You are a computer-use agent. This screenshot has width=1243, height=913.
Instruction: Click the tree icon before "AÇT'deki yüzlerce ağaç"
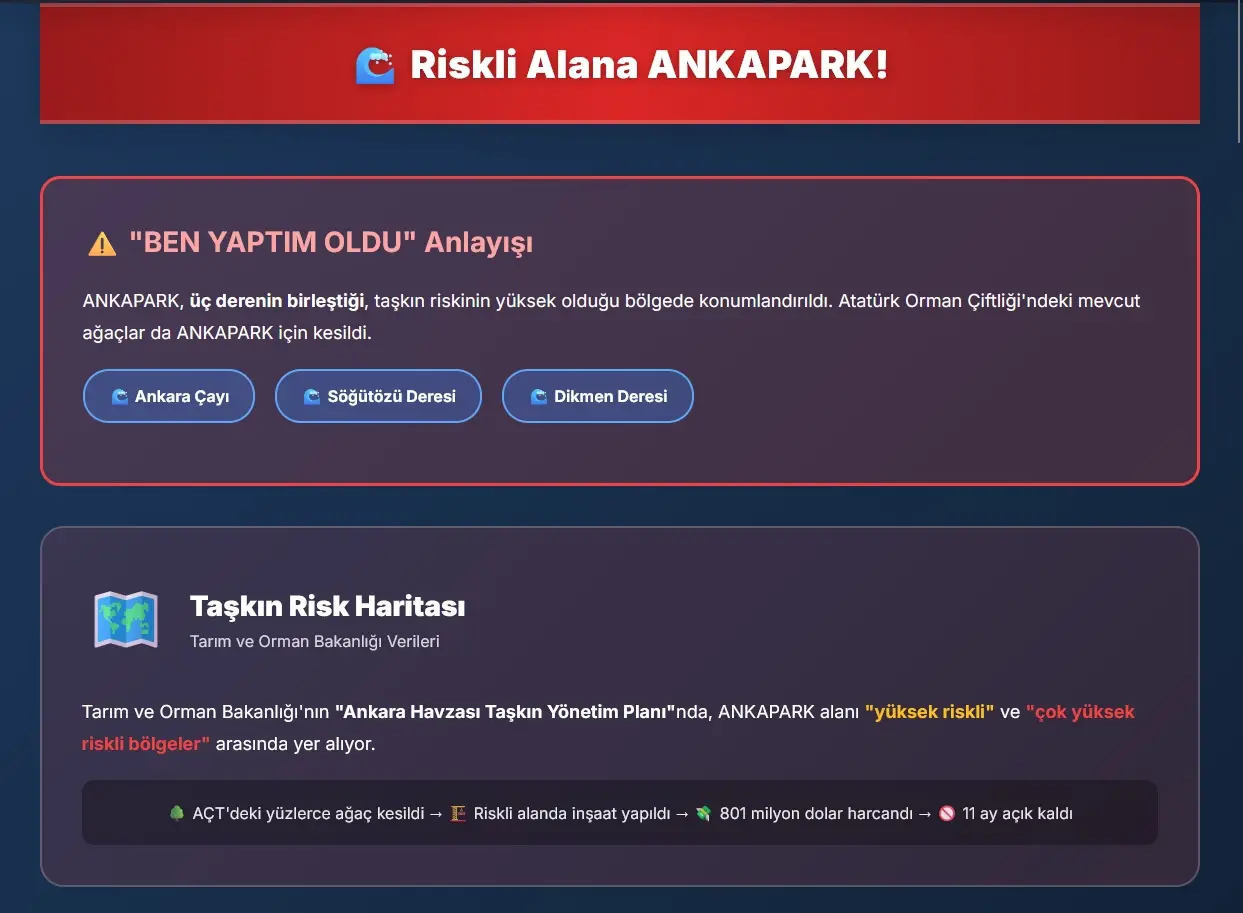pyautogui.click(x=177, y=813)
